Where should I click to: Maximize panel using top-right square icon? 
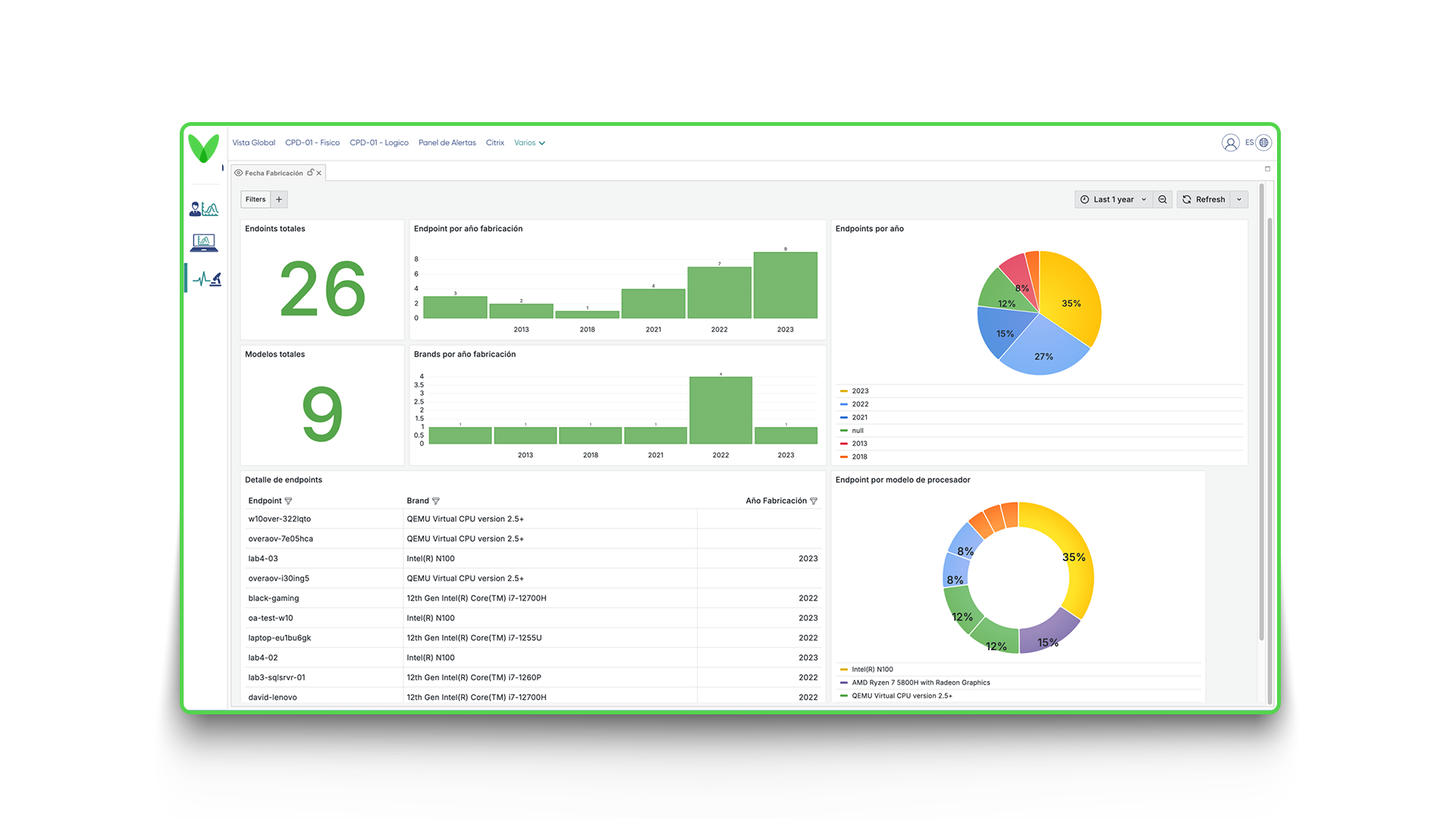(1267, 169)
